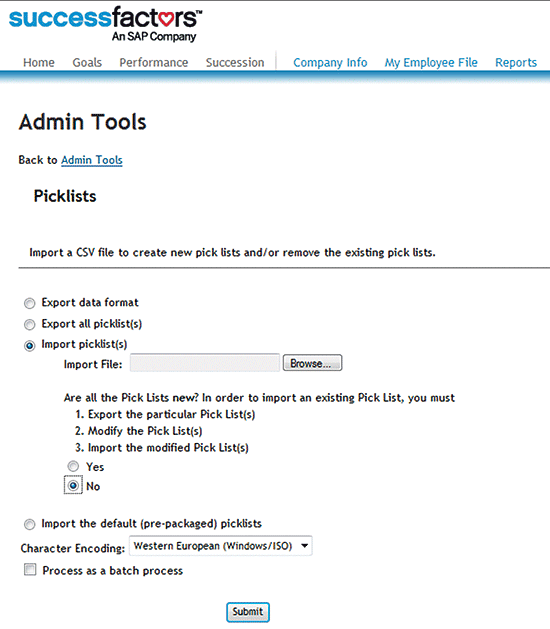550x629 pixels.
Task: Click the Browse... button
Action: 313,363
